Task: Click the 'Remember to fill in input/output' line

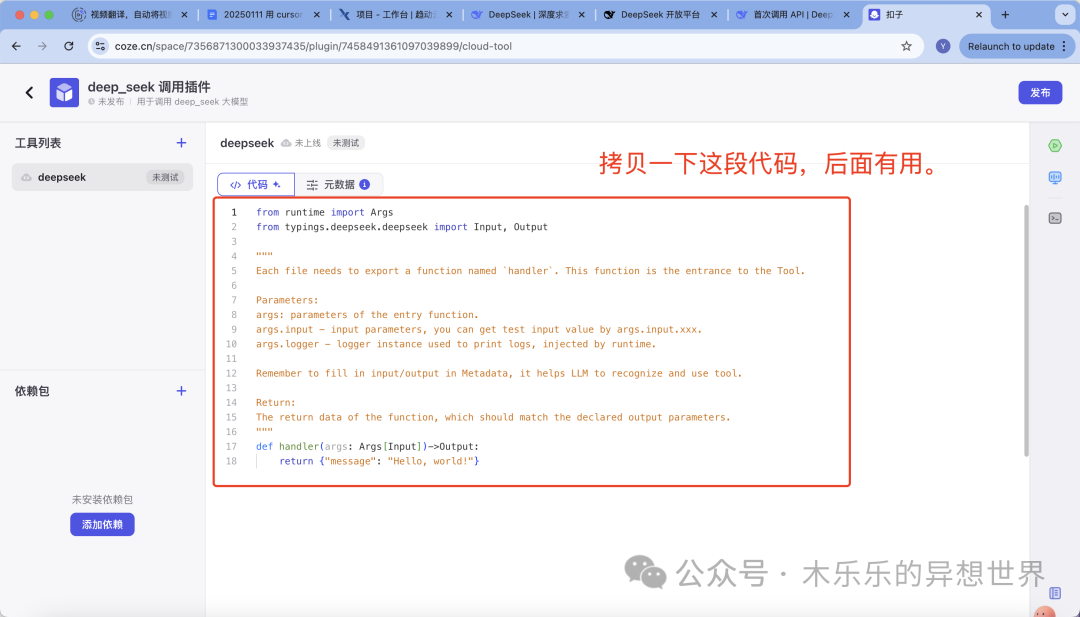Action: [499, 373]
